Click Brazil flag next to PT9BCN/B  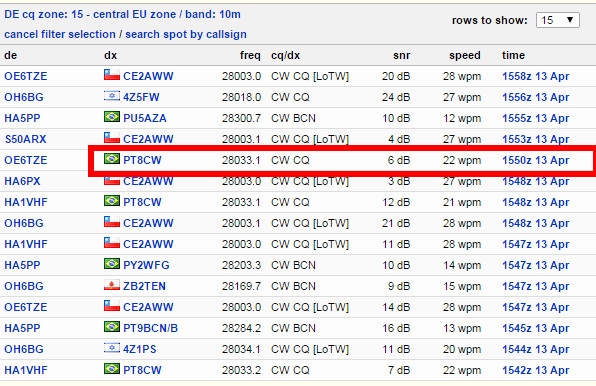[x=112, y=327]
